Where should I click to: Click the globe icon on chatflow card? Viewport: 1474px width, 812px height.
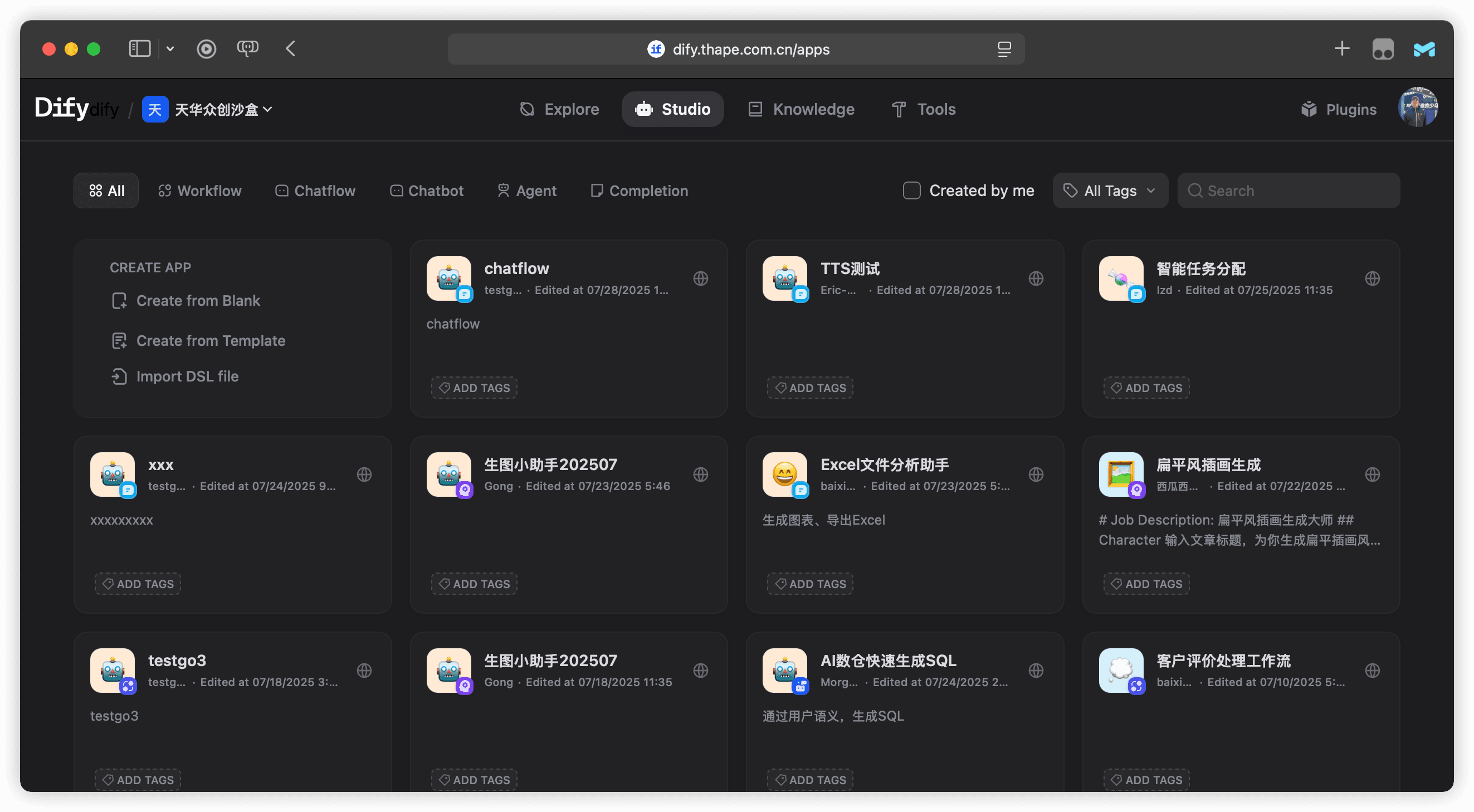[700, 278]
